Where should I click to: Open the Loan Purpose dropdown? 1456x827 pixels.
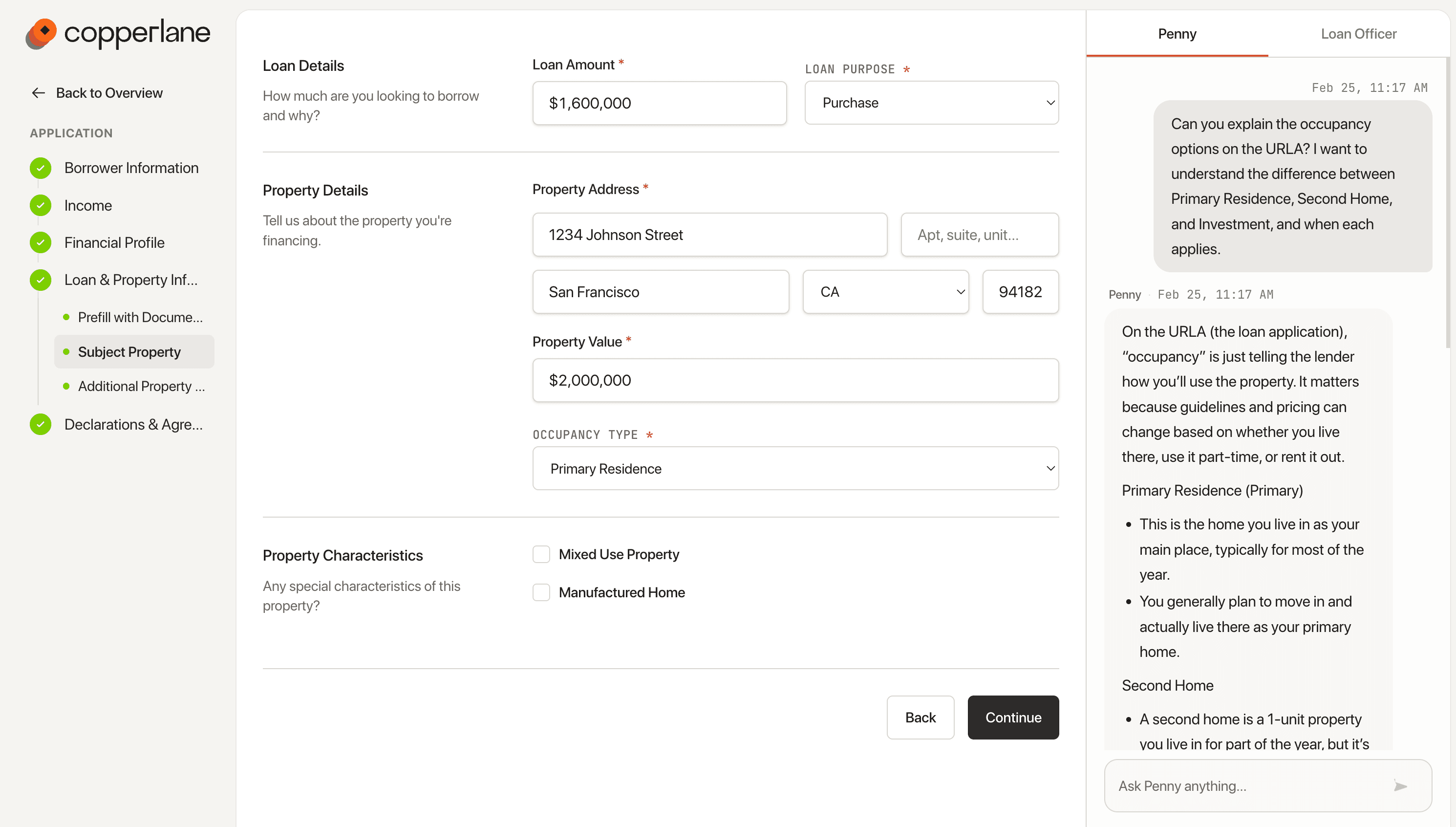[x=931, y=103]
